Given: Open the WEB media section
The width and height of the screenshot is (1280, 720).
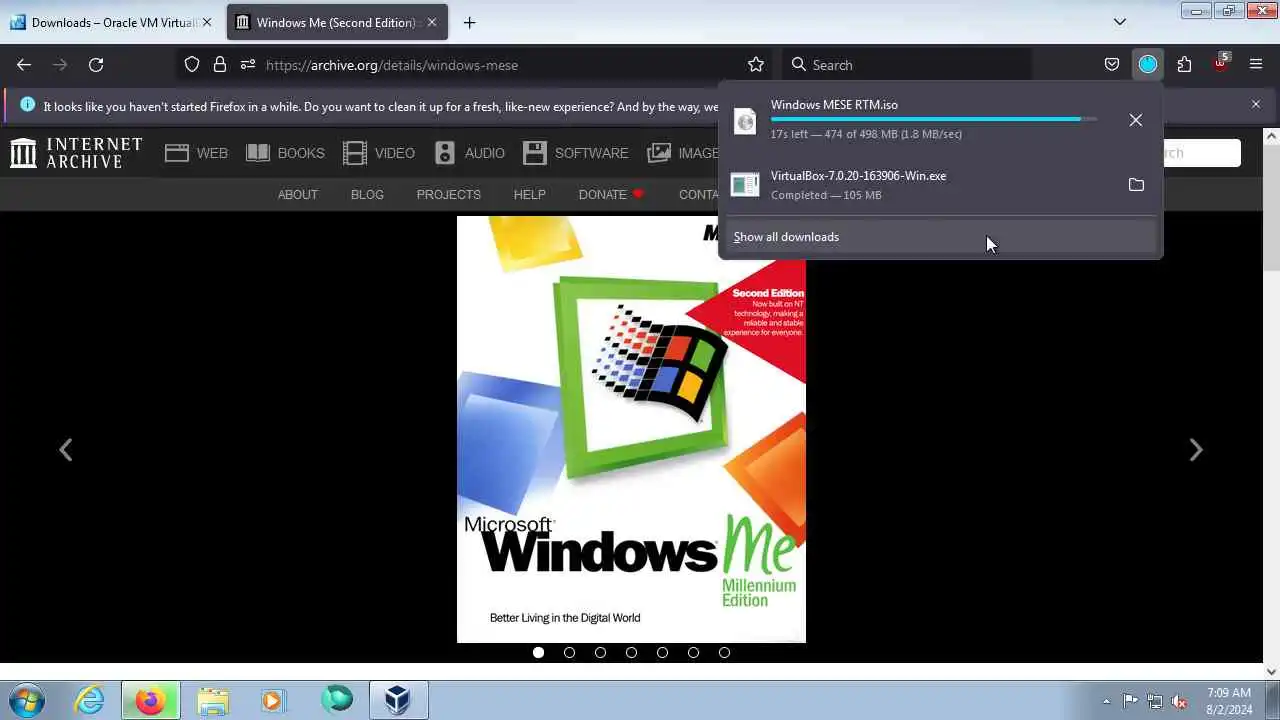Looking at the screenshot, I should coord(197,153).
